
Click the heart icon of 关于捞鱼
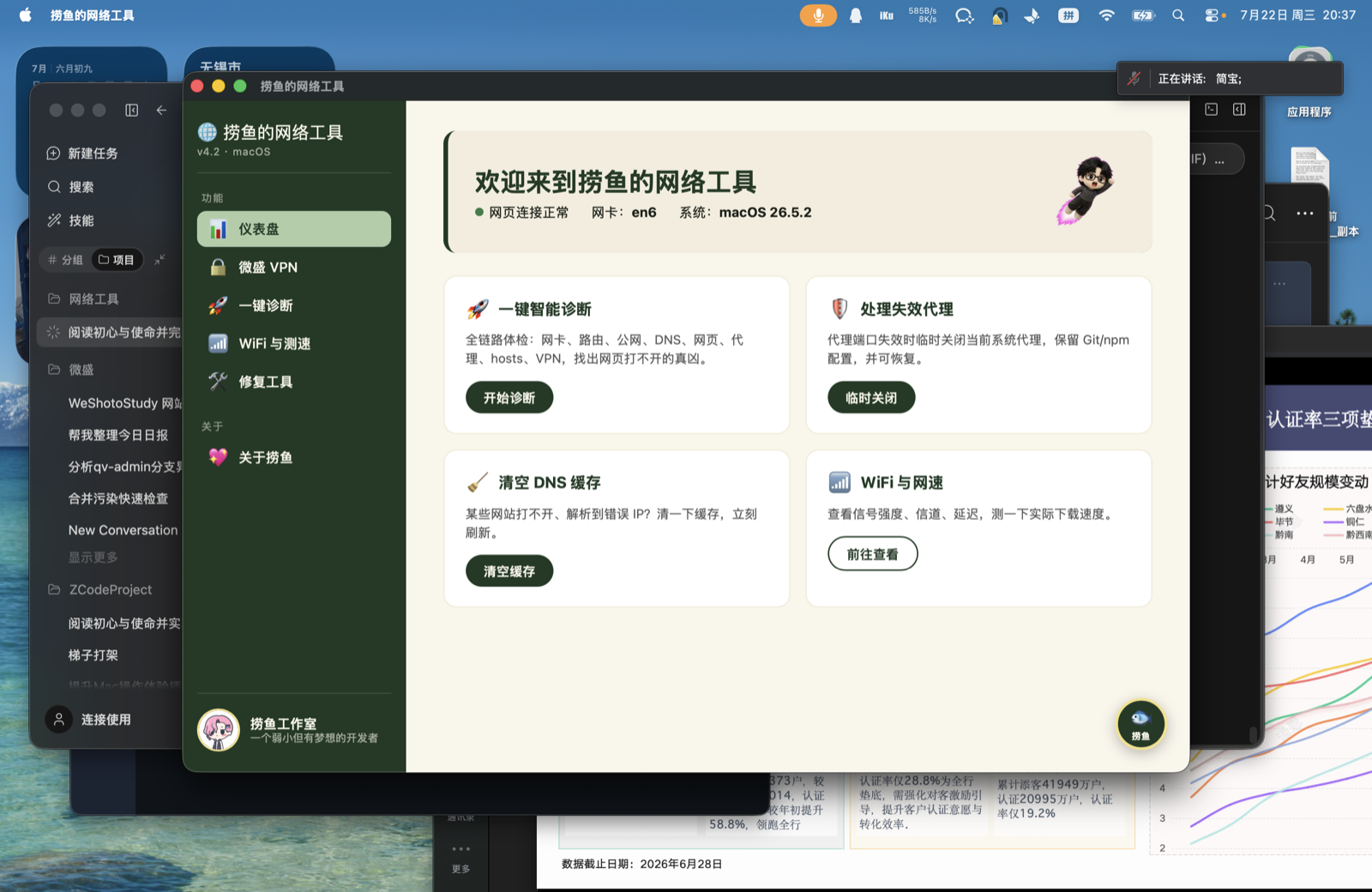tap(219, 458)
